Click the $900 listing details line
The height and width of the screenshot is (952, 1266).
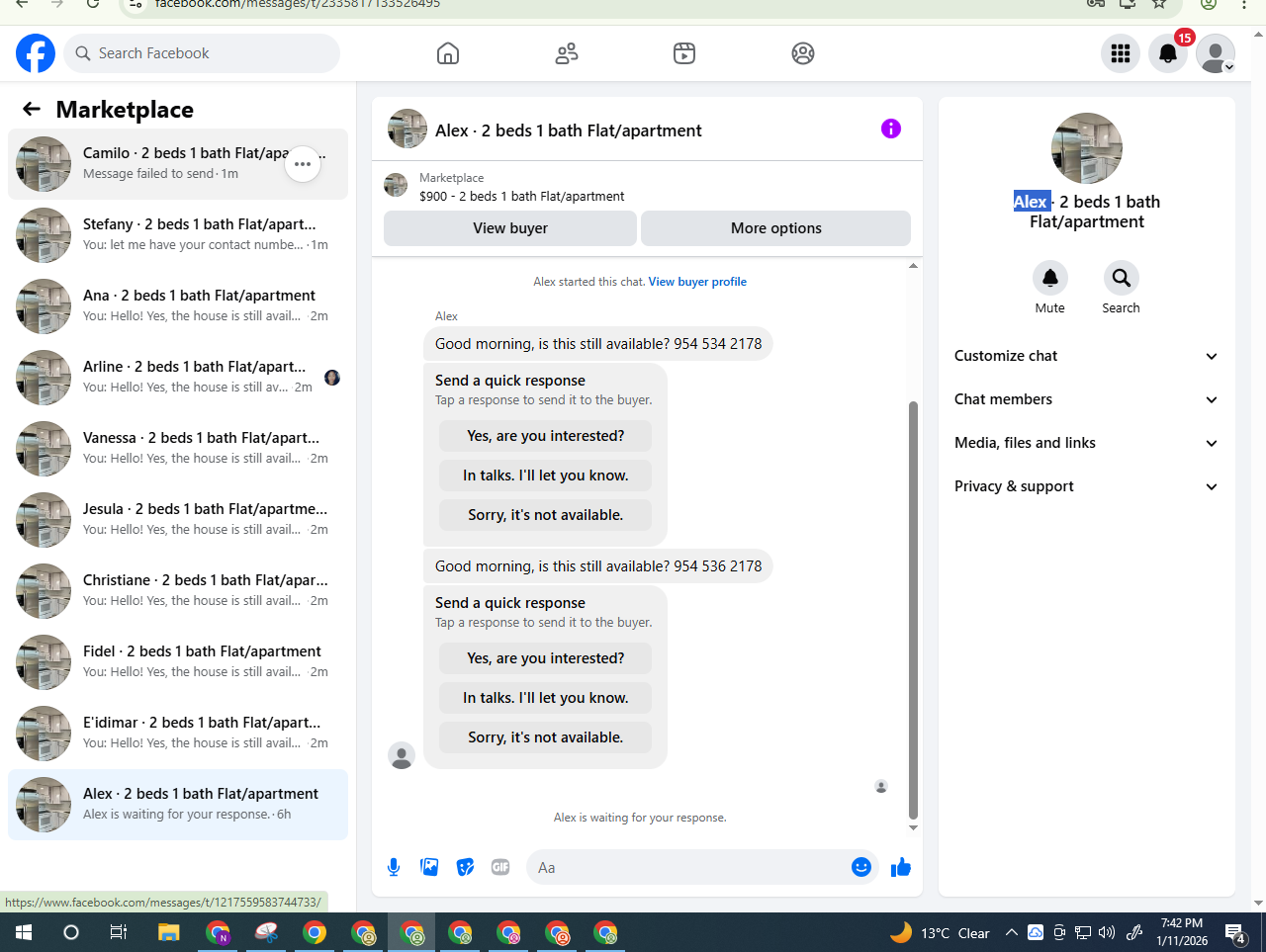522,196
